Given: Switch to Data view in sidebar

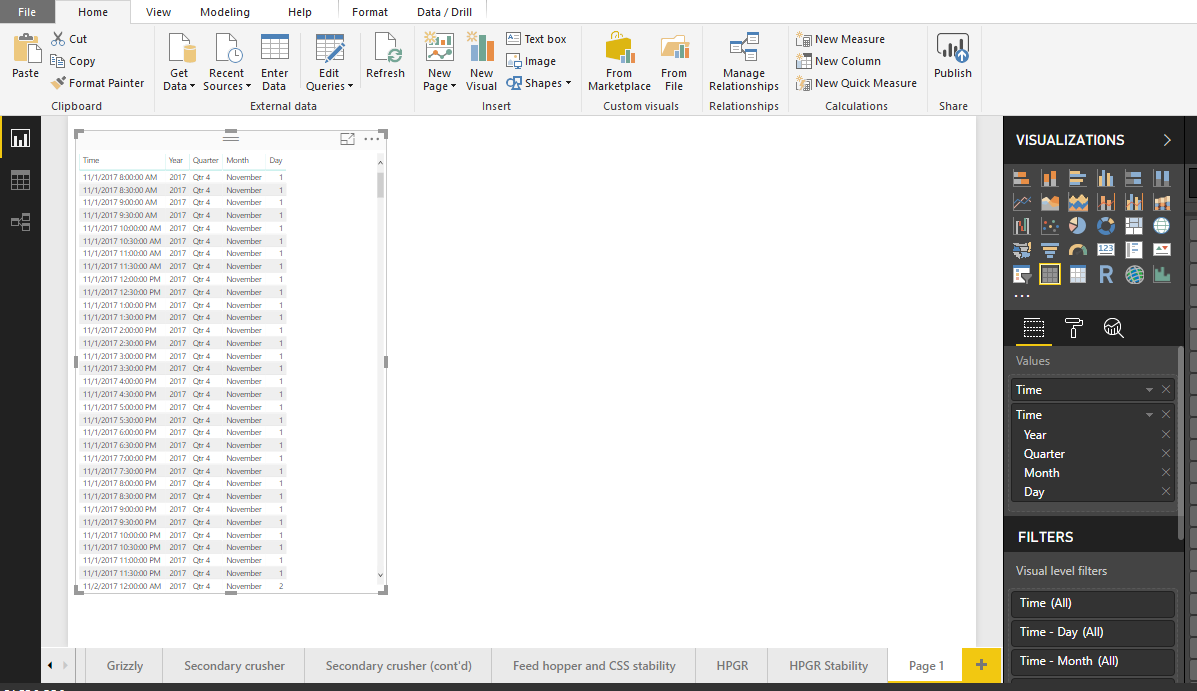Looking at the screenshot, I should pyautogui.click(x=21, y=180).
